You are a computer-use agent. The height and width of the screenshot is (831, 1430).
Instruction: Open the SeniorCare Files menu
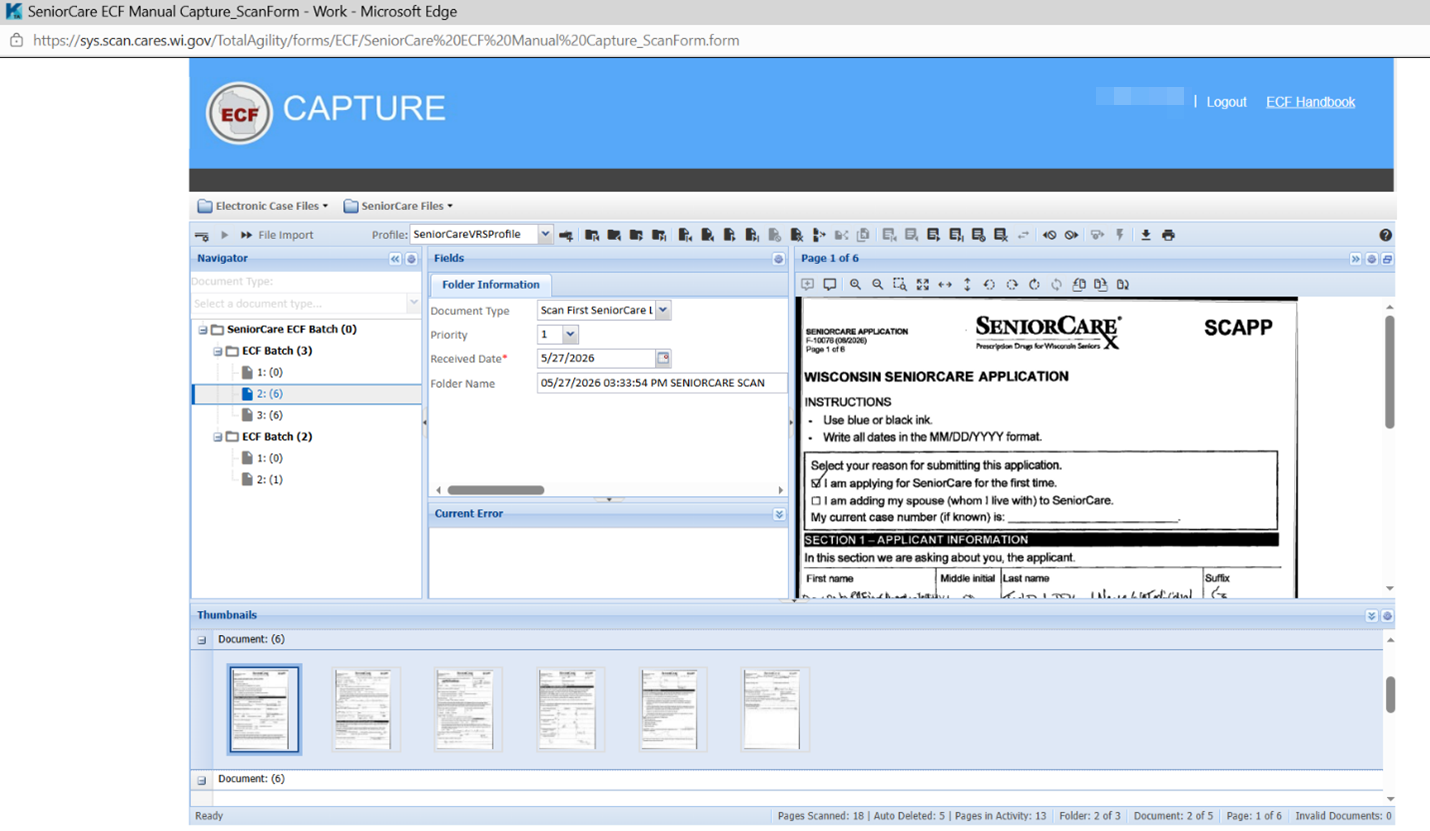398,206
